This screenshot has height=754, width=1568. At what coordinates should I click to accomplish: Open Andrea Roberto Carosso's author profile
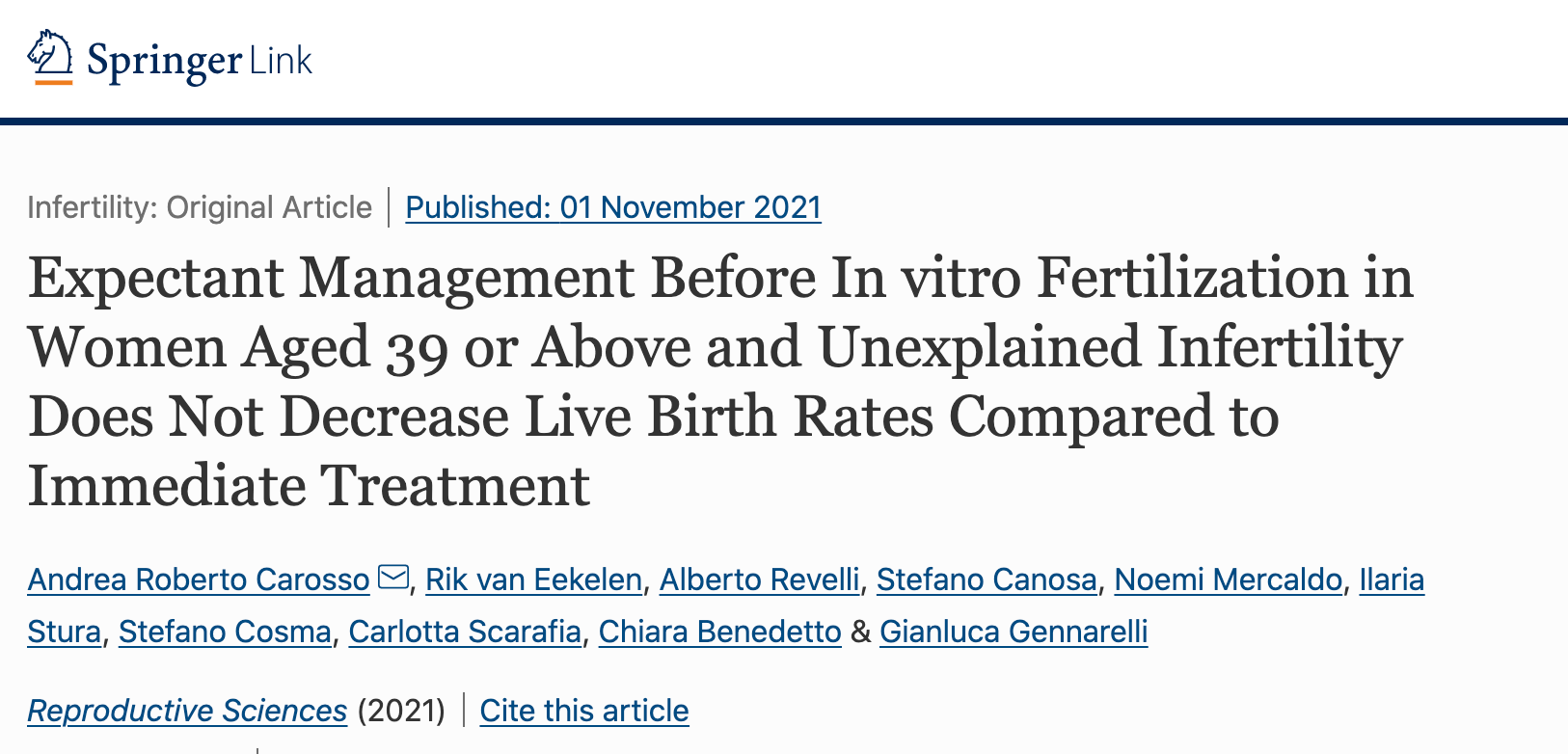[197, 579]
